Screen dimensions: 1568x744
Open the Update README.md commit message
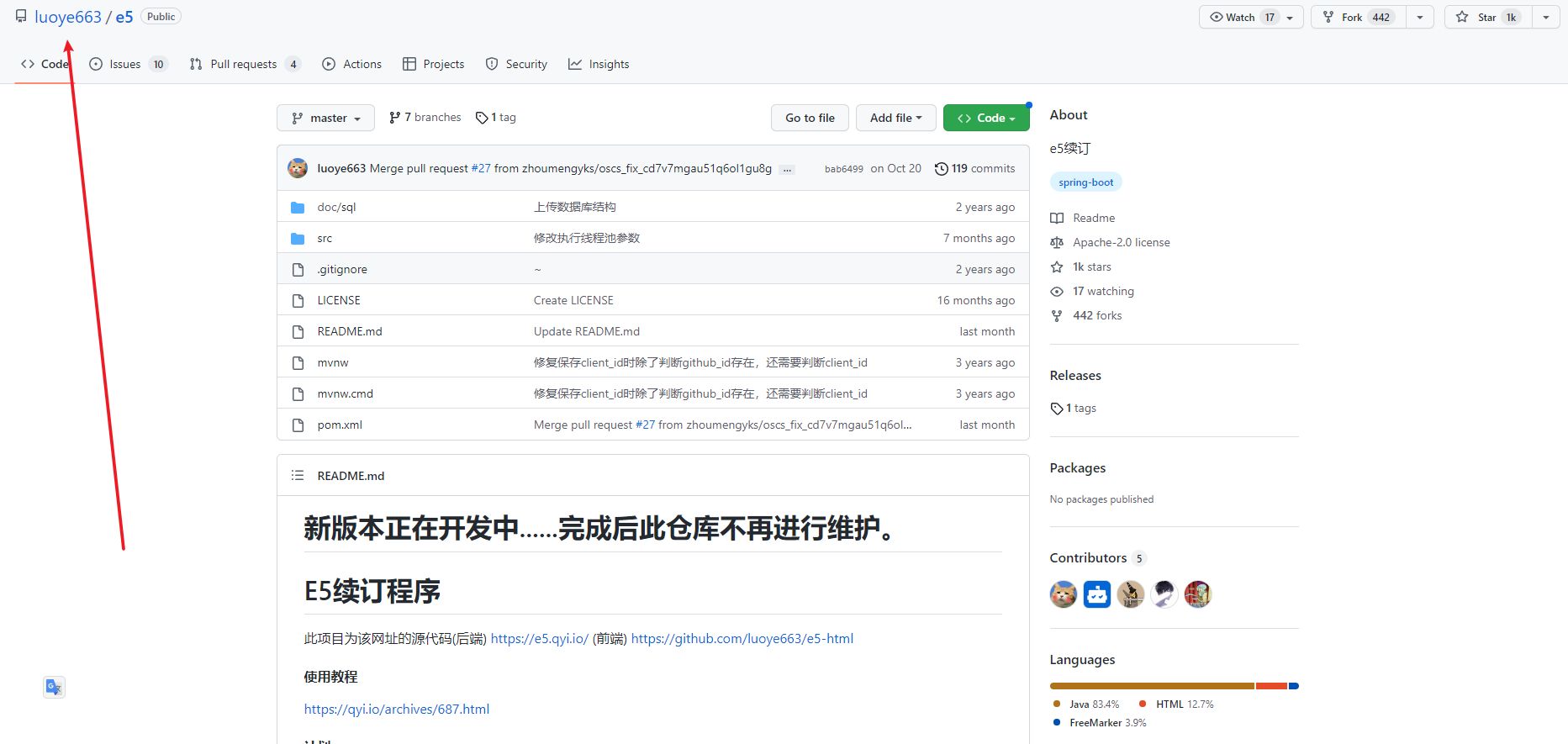point(587,331)
